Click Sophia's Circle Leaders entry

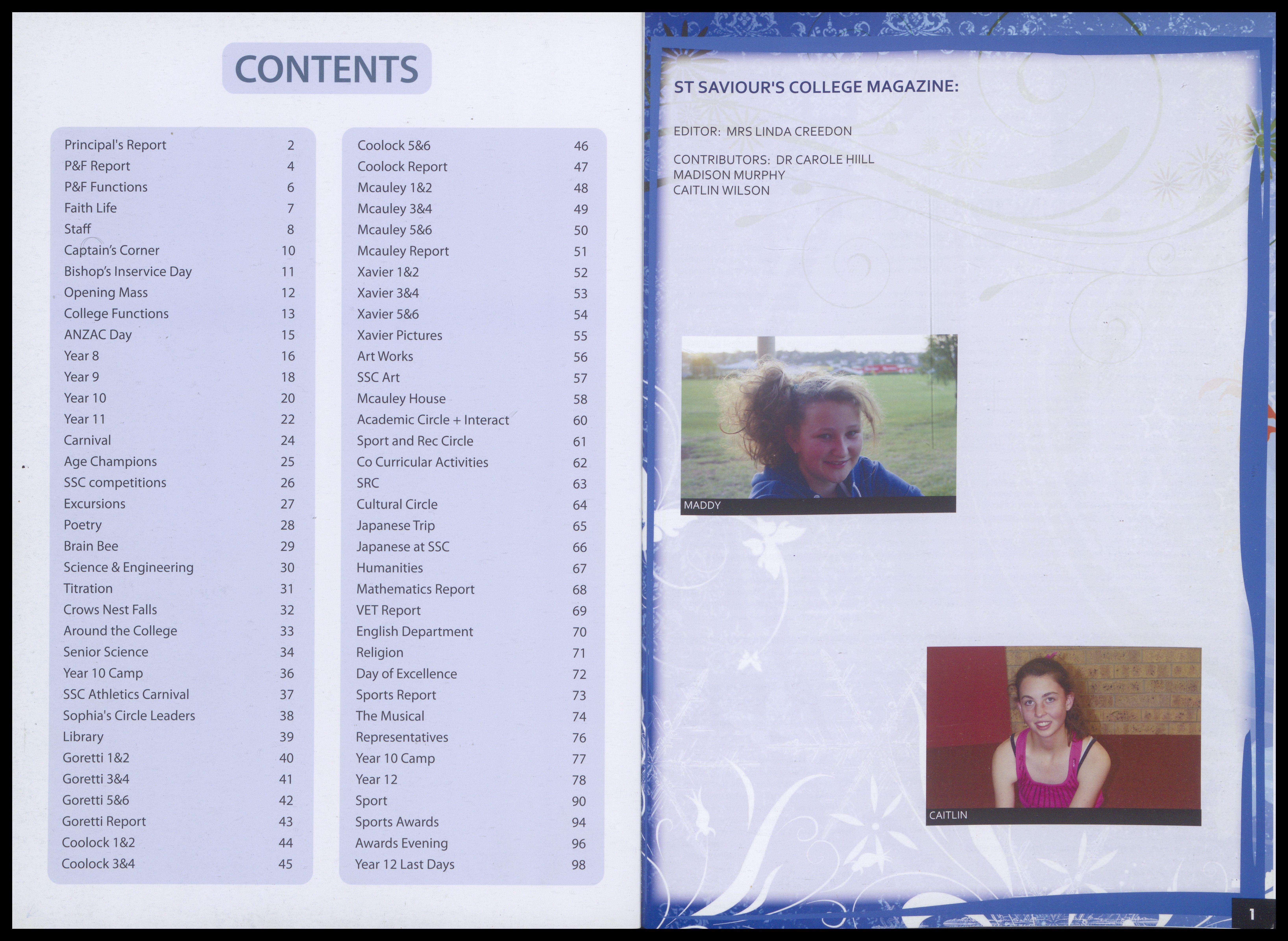[x=129, y=715]
